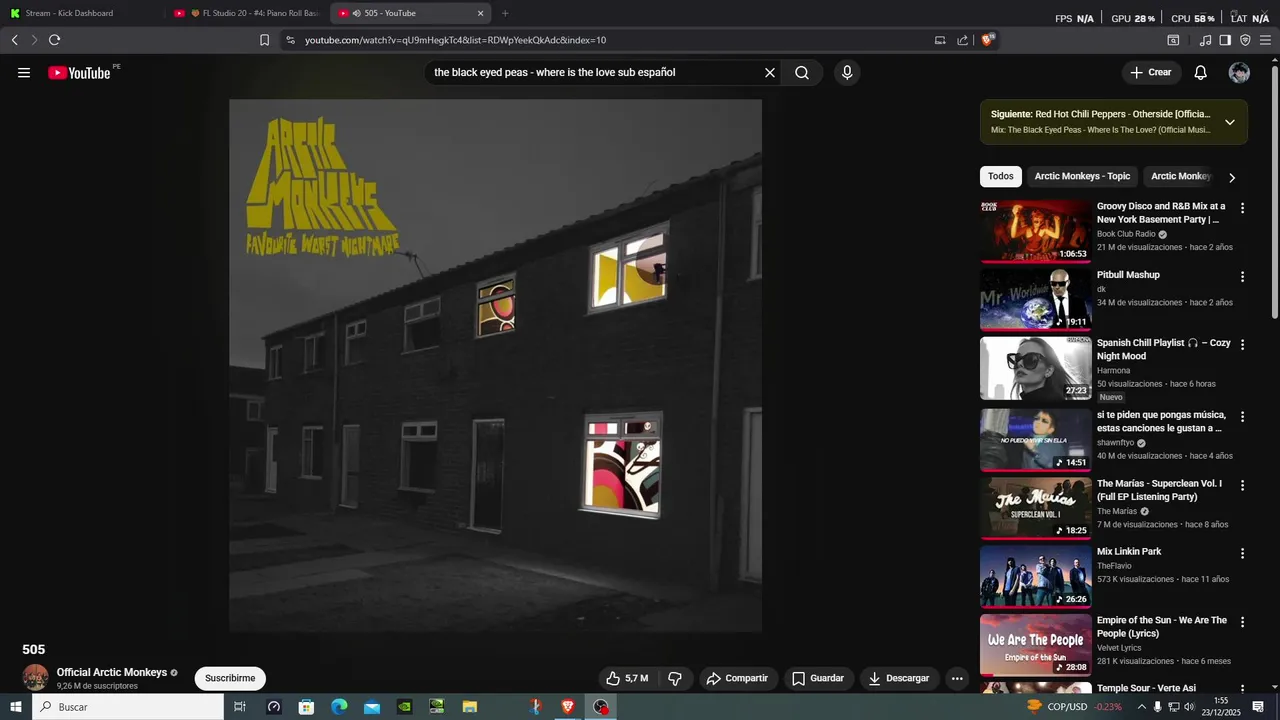Open the Mix Linkin Park title
The width and height of the screenshot is (1280, 720).
click(x=1129, y=552)
